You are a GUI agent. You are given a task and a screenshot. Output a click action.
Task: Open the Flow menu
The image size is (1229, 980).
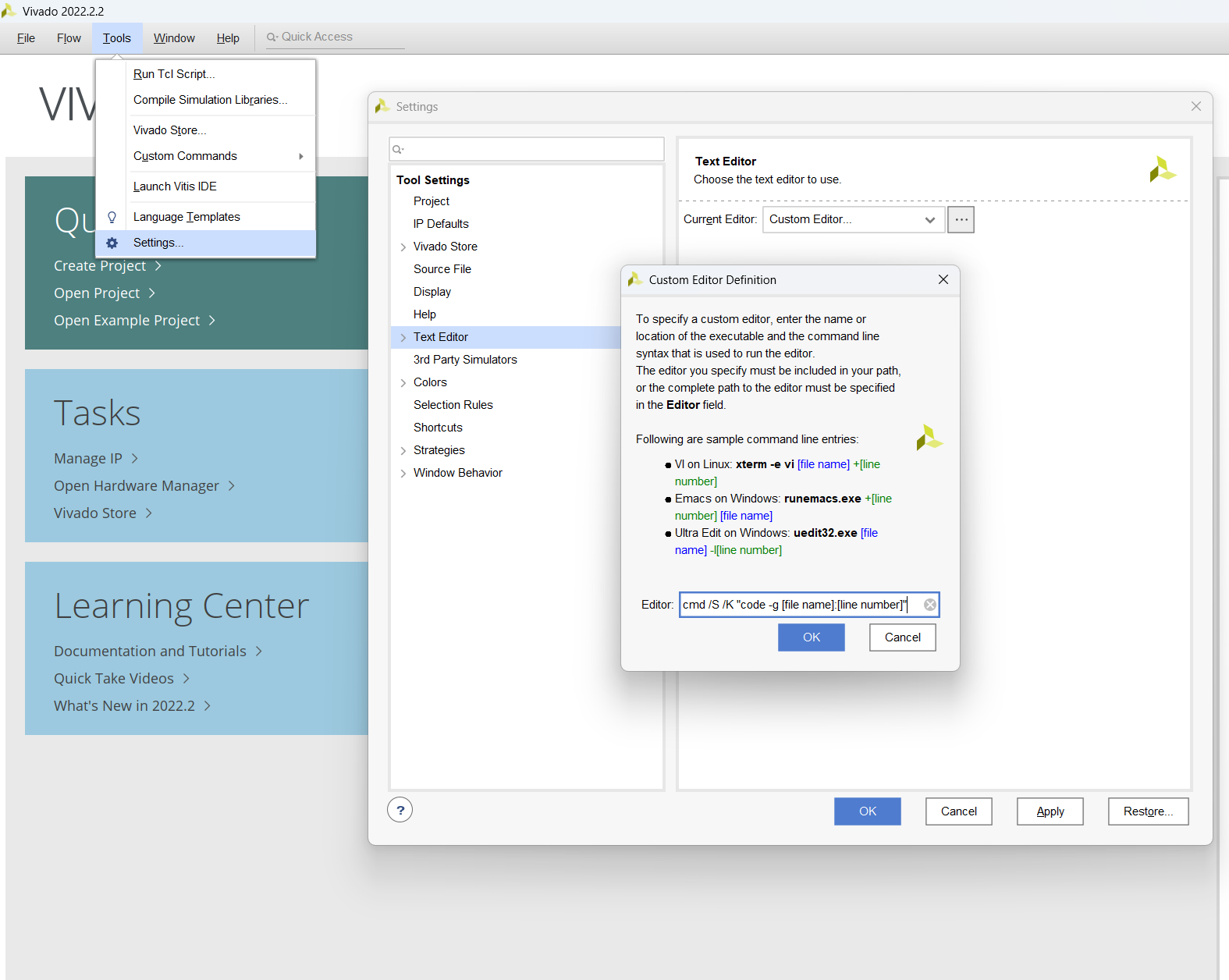click(x=69, y=38)
